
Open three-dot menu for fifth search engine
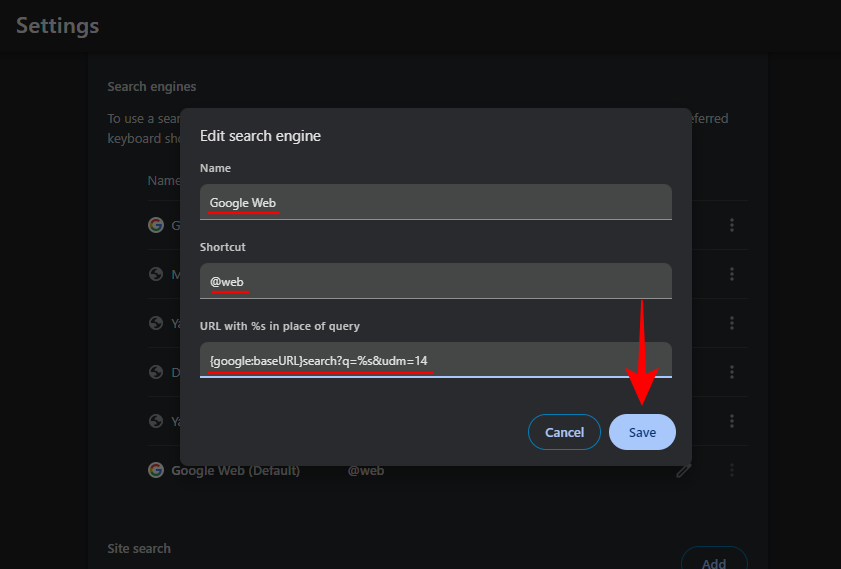[732, 421]
